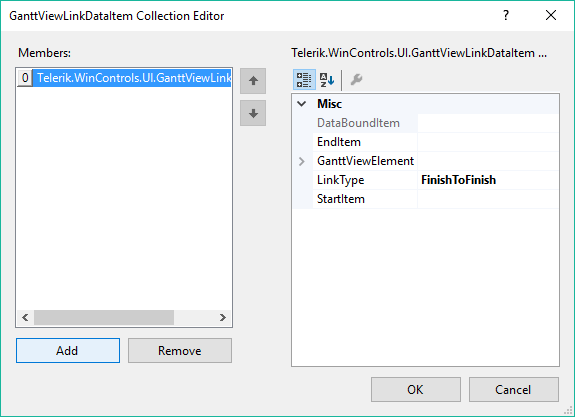Click the EndItem value field

coord(488,142)
